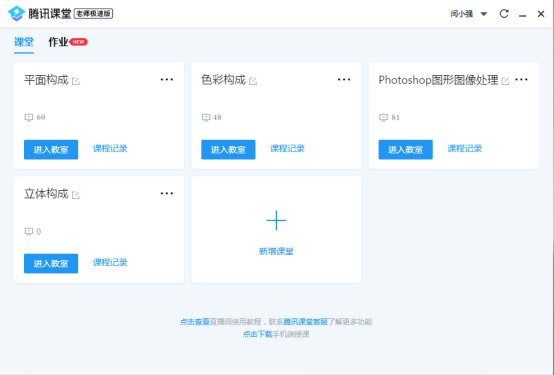This screenshot has width=554, height=375.
Task: Click edit icon beside Photoshop图形图像处理
Action: (505, 81)
